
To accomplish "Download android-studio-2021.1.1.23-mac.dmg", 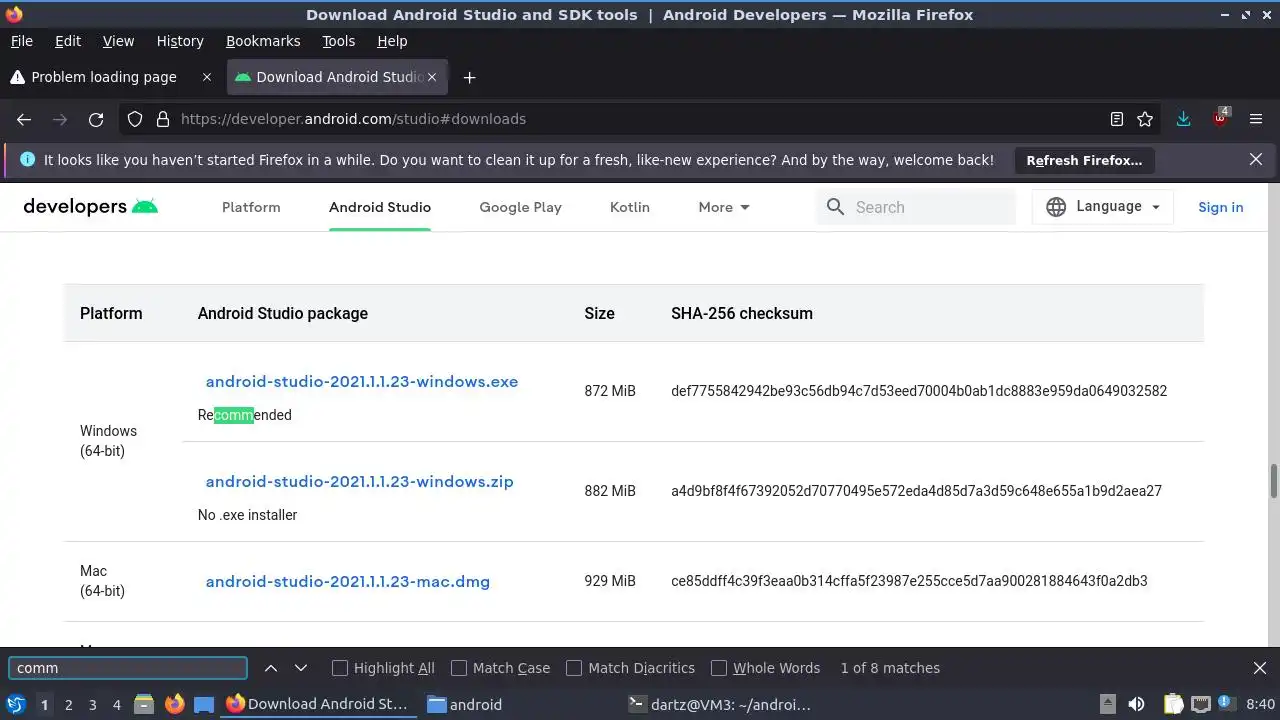I will click(348, 581).
